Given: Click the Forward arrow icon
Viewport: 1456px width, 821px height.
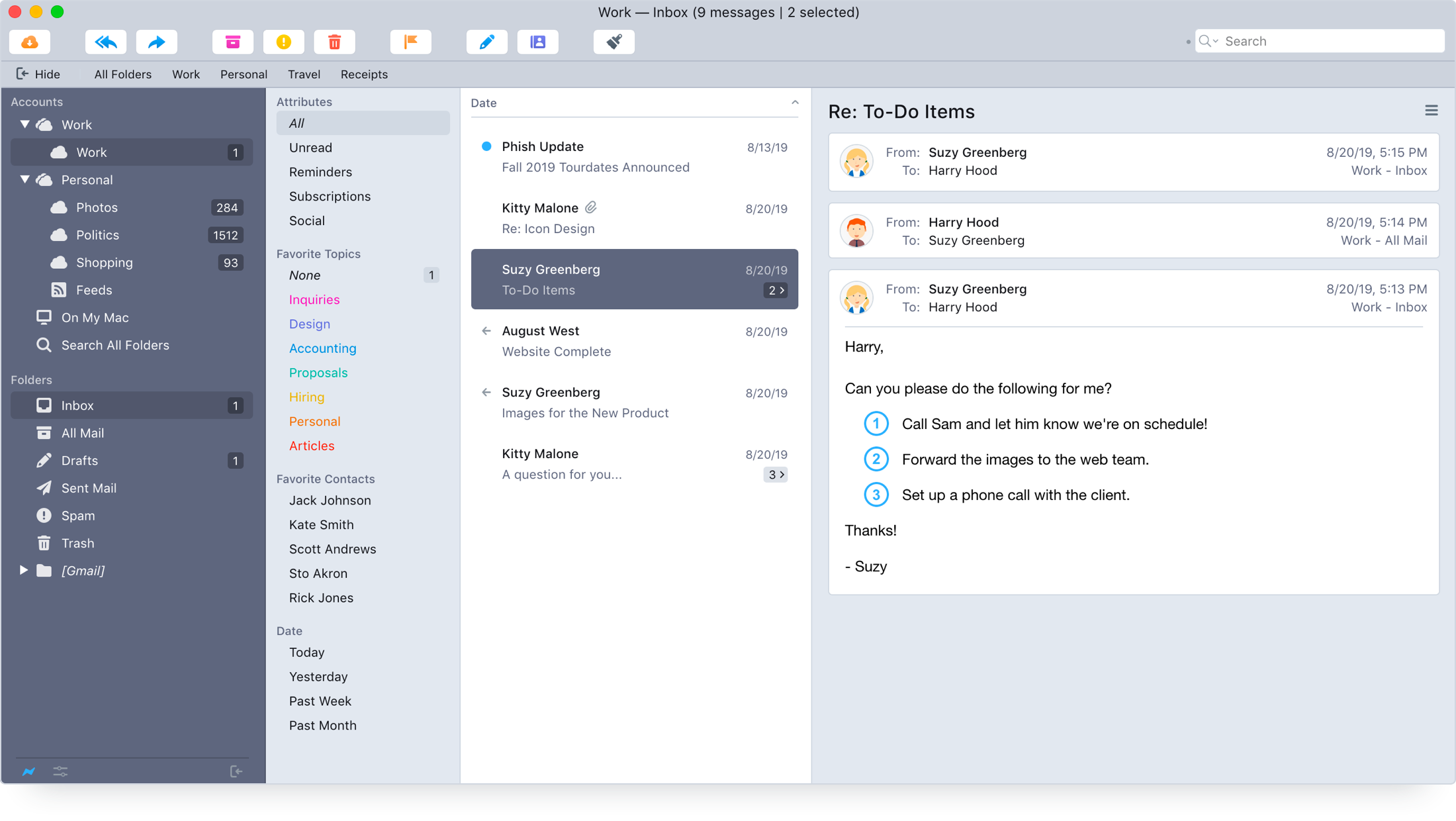Looking at the screenshot, I should coord(157,42).
